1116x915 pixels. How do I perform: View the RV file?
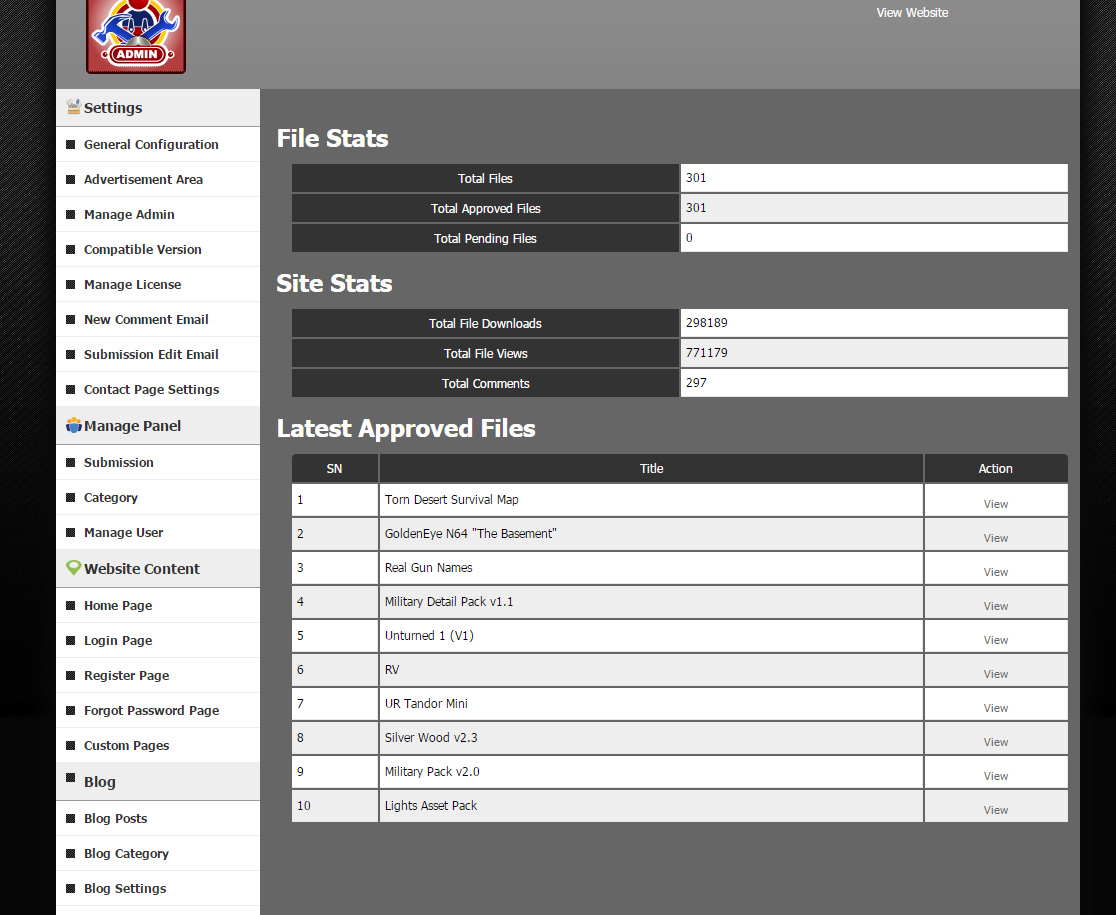(x=995, y=674)
